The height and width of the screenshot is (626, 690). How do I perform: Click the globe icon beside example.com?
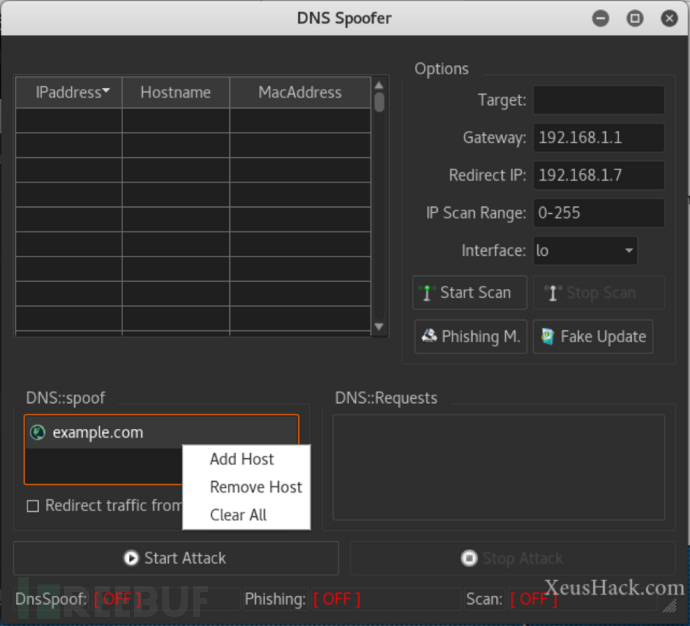point(38,432)
